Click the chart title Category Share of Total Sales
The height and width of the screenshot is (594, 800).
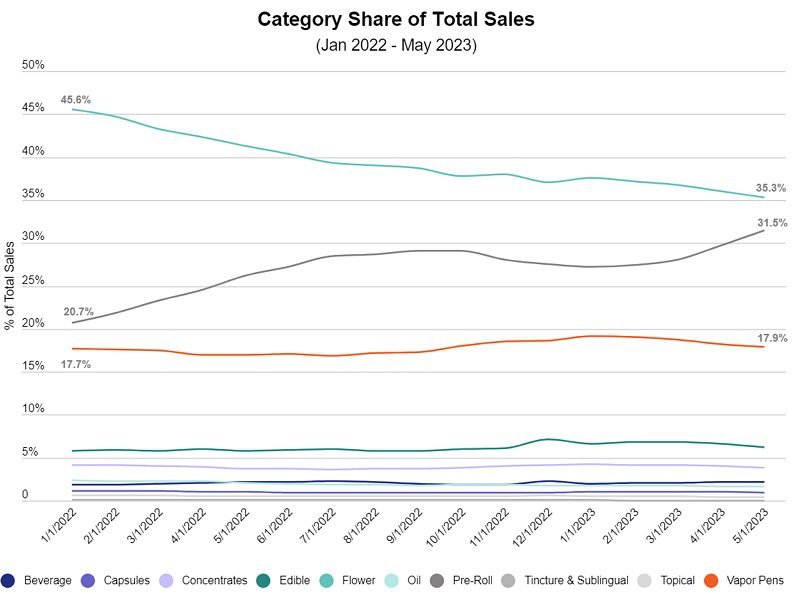(396, 19)
